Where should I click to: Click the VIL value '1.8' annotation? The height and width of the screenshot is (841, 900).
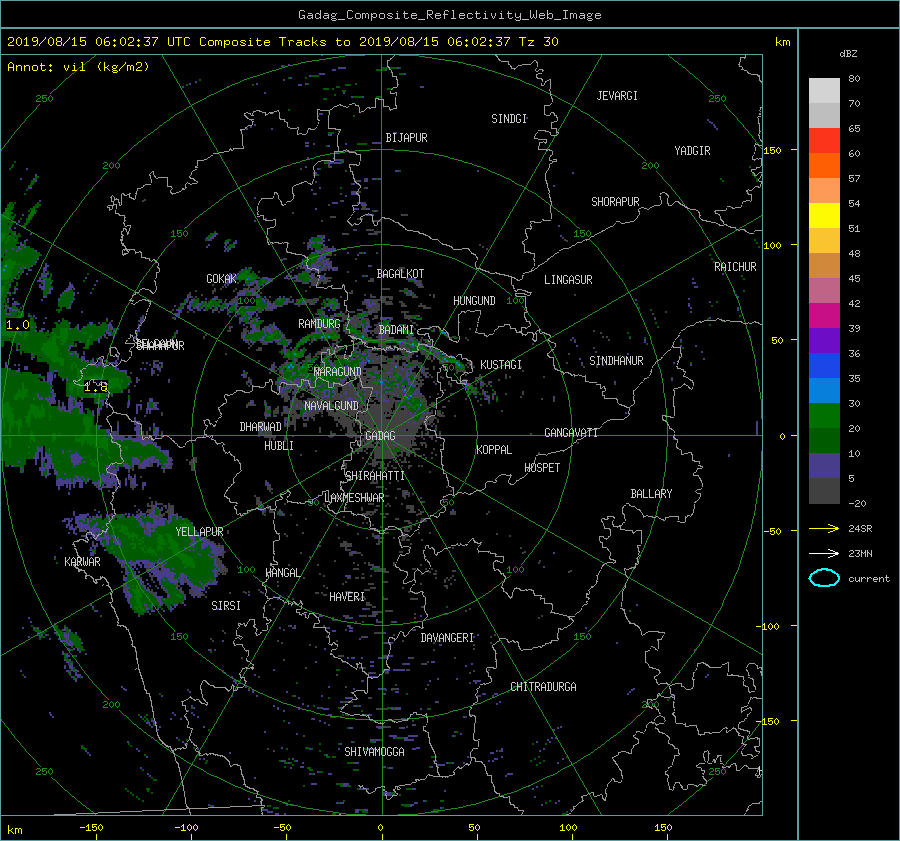(96, 387)
